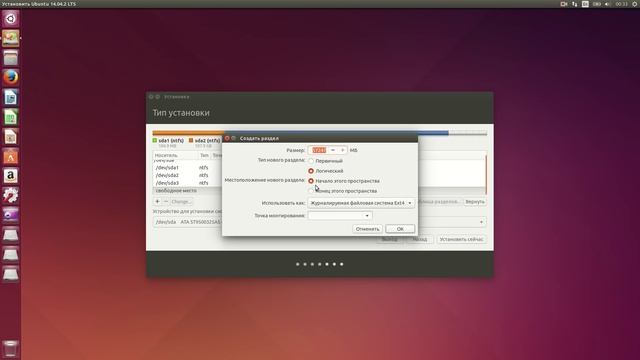Open the Trash icon in the launcher

pyautogui.click(x=11, y=349)
